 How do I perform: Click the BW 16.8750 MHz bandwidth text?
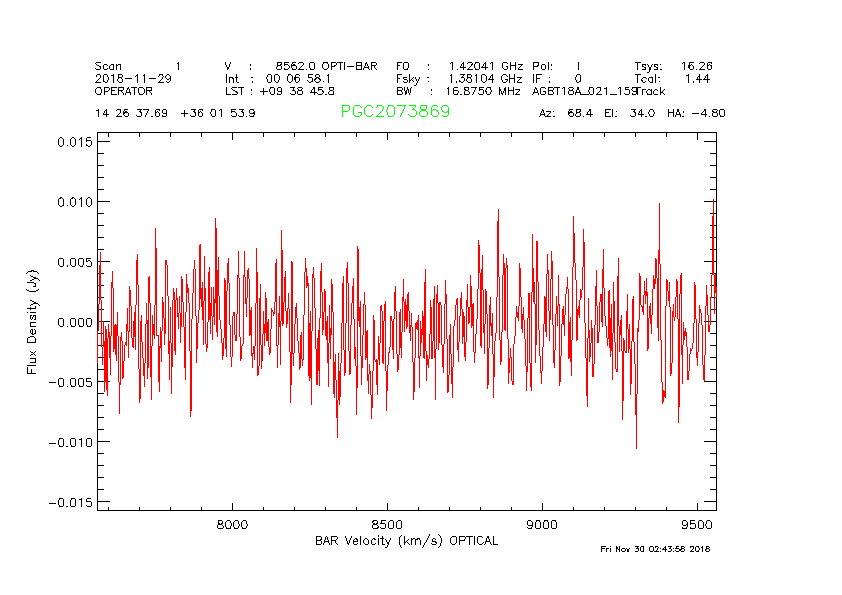tap(458, 91)
